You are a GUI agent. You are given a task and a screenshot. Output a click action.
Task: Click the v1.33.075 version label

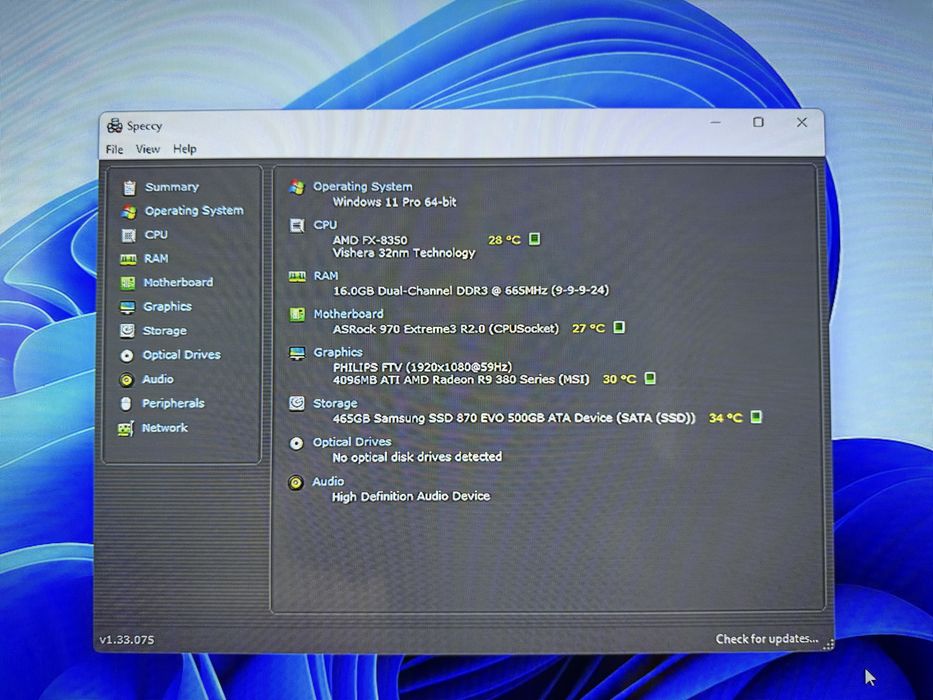[x=127, y=640]
